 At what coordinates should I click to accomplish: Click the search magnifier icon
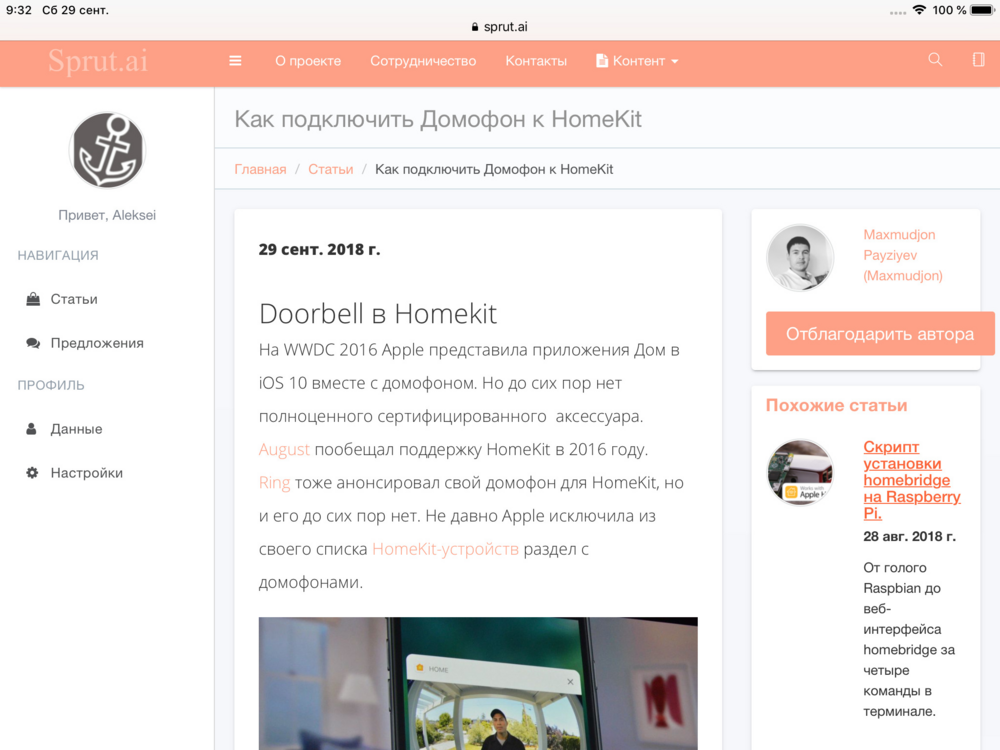[935, 59]
